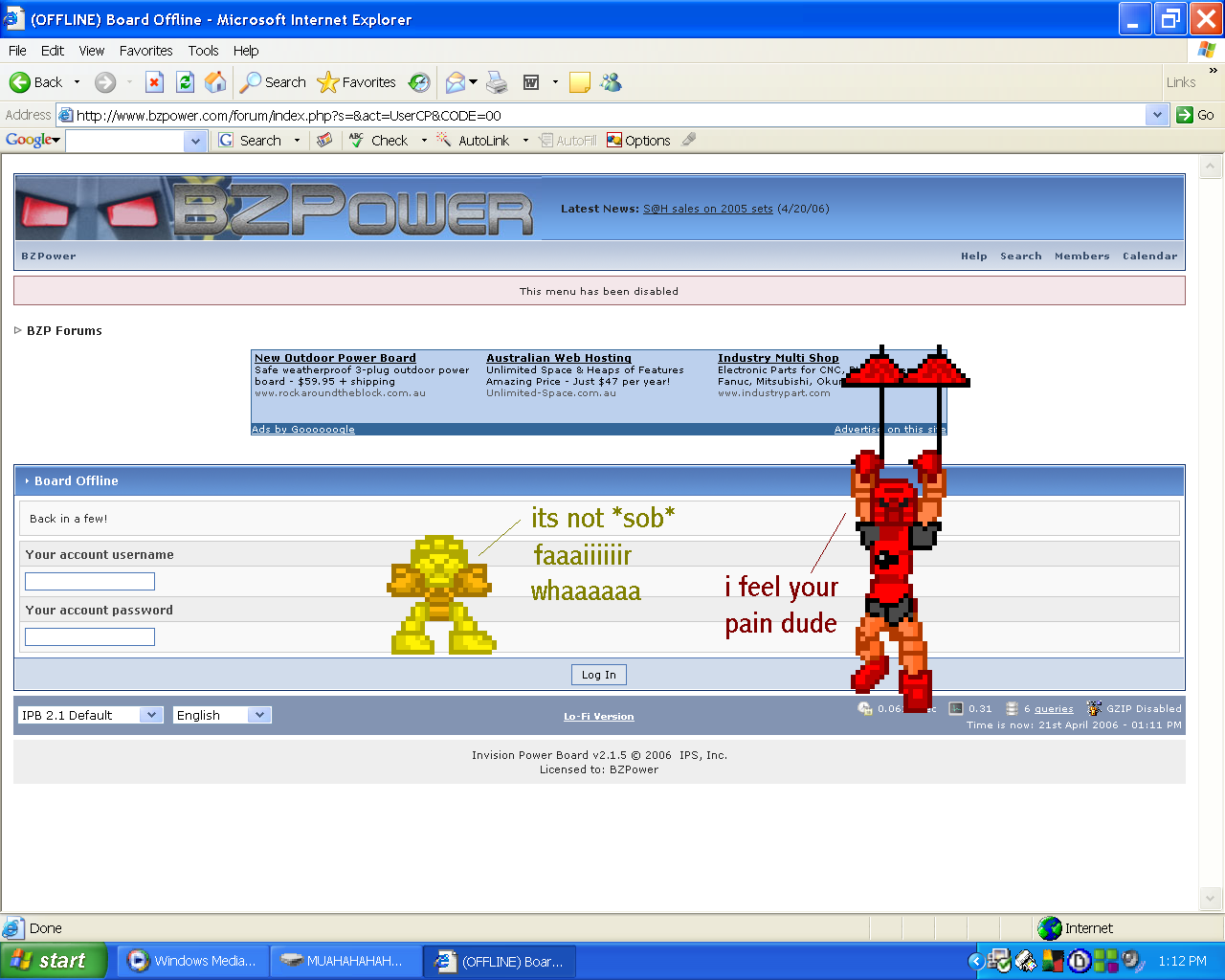The width and height of the screenshot is (1225, 980).
Task: Enable the highlighter pen on the Google toolbar
Action: [x=689, y=140]
